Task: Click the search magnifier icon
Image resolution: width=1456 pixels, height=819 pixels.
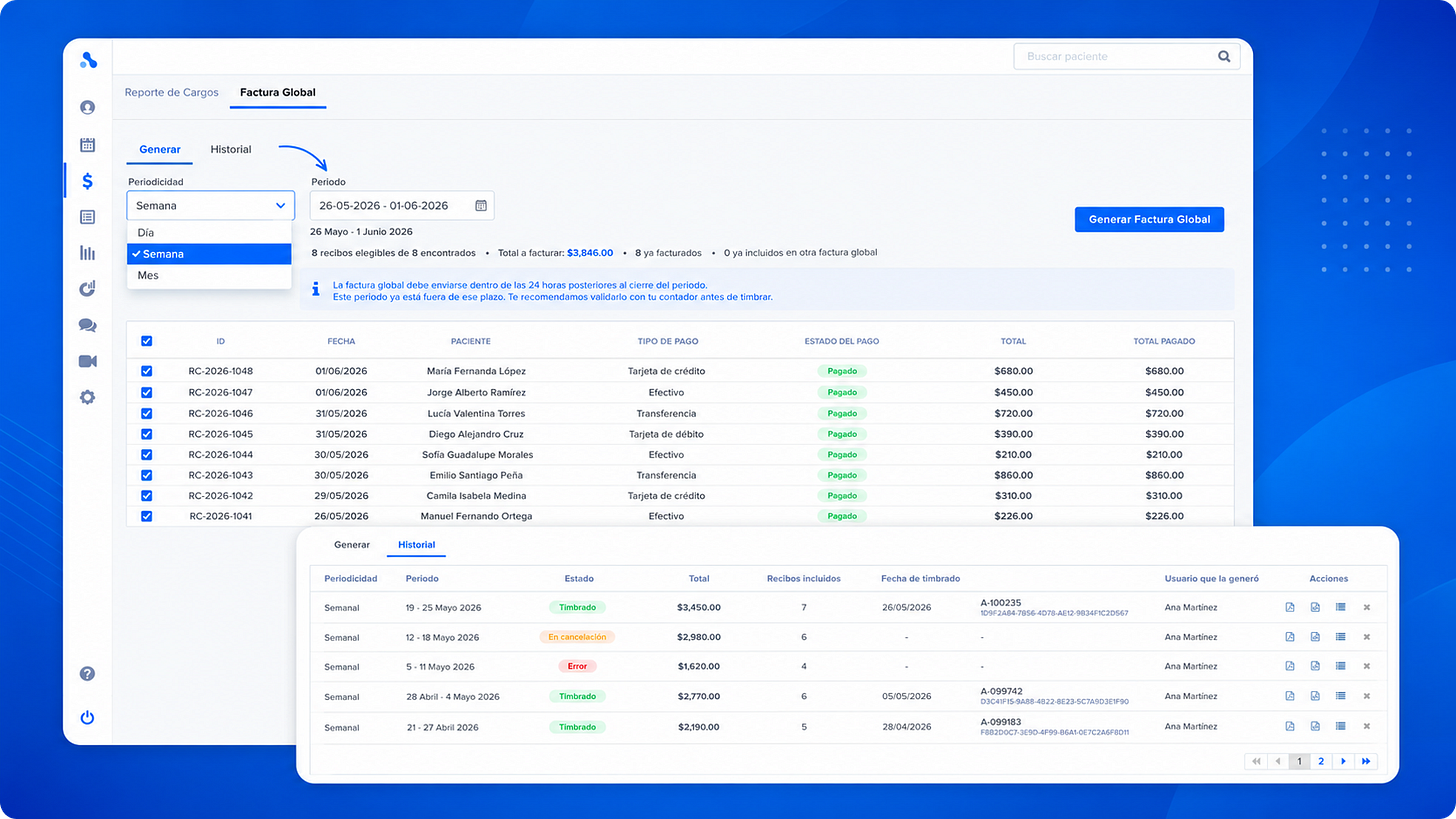Action: point(1224,57)
